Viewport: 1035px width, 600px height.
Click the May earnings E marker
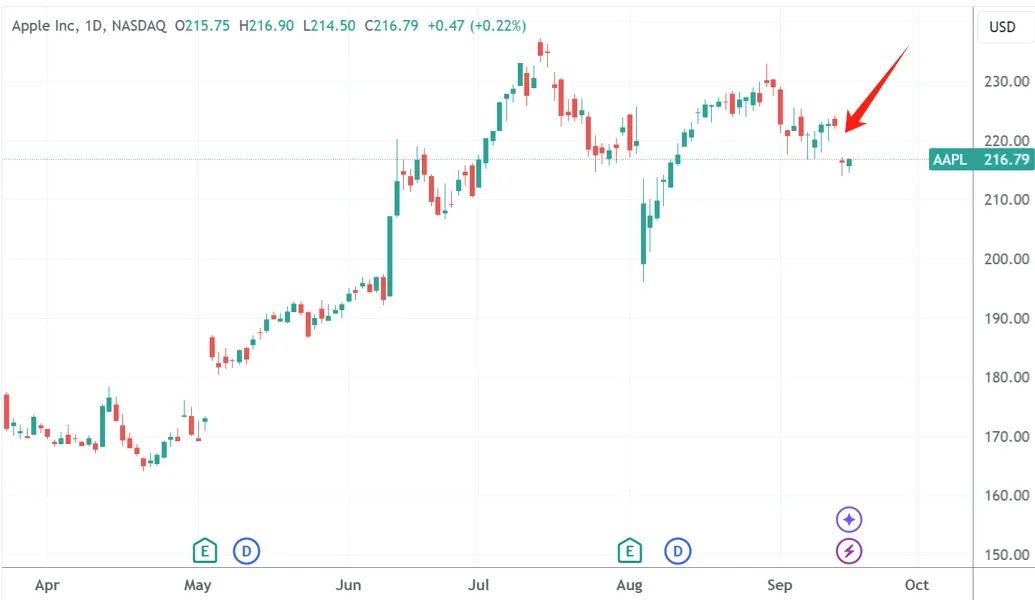tap(205, 550)
